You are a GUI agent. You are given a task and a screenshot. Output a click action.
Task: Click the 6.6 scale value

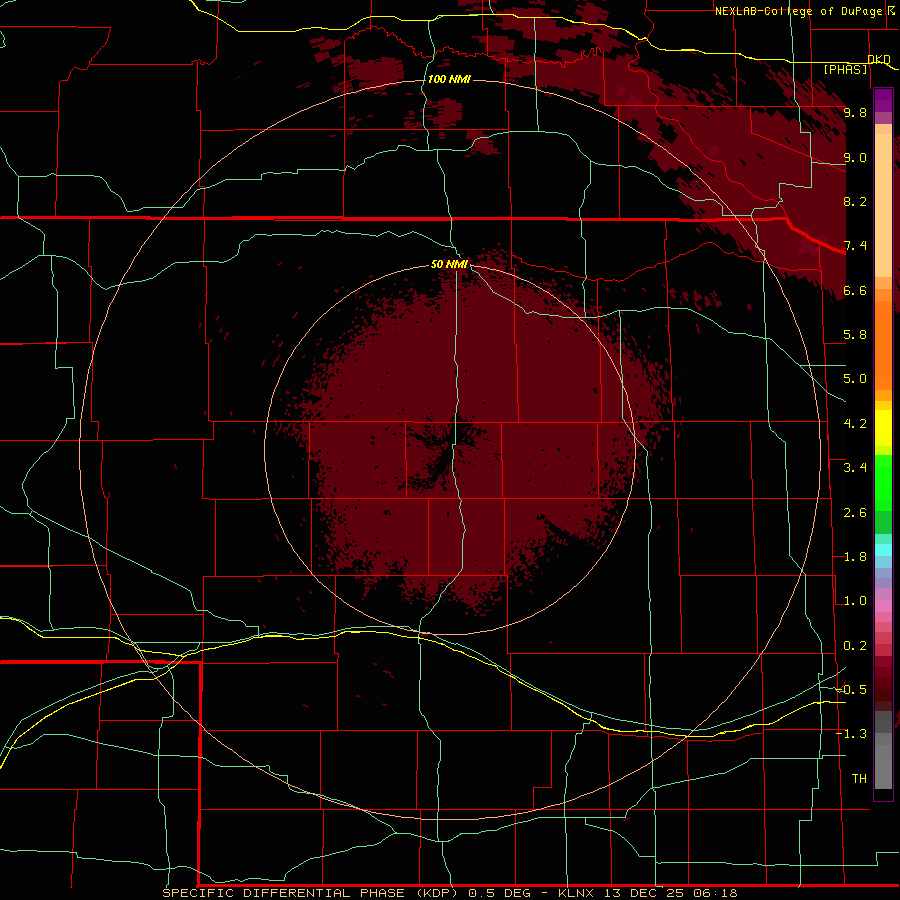tap(855, 290)
